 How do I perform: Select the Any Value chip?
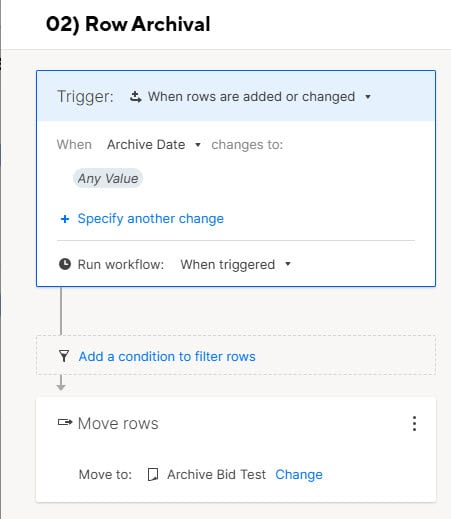point(108,178)
